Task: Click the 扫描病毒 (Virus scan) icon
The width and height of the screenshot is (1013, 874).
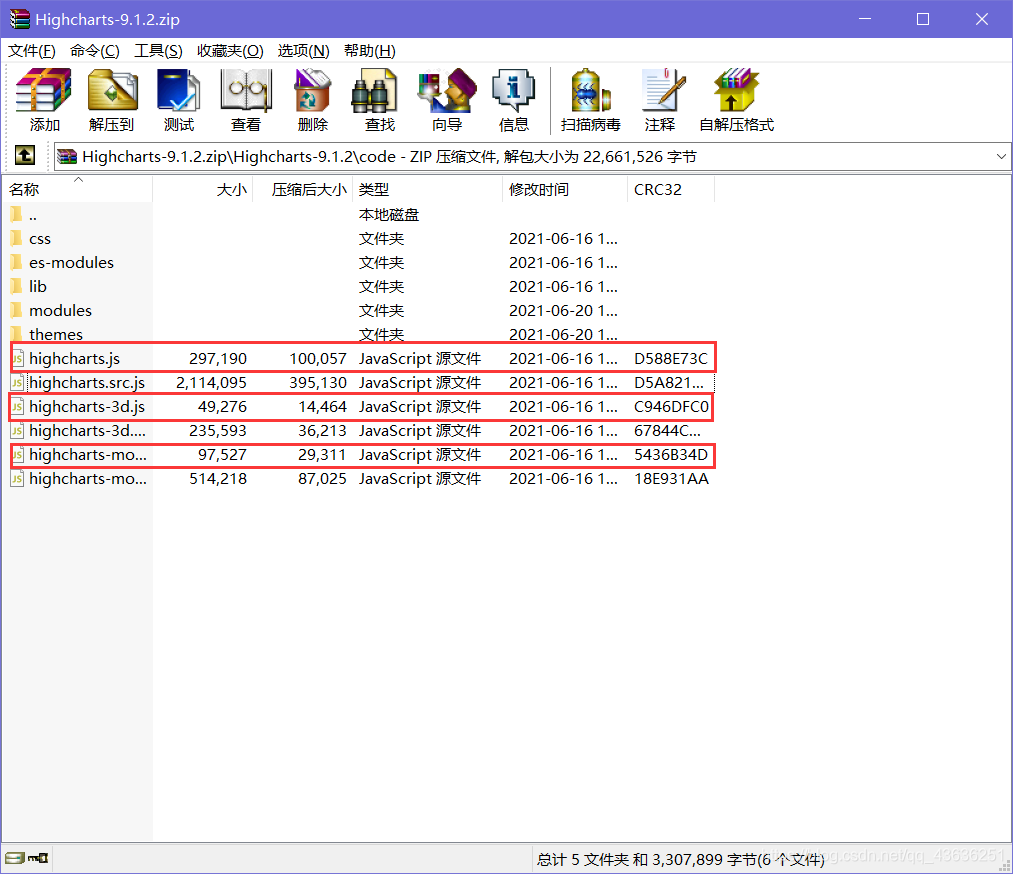Action: (590, 92)
